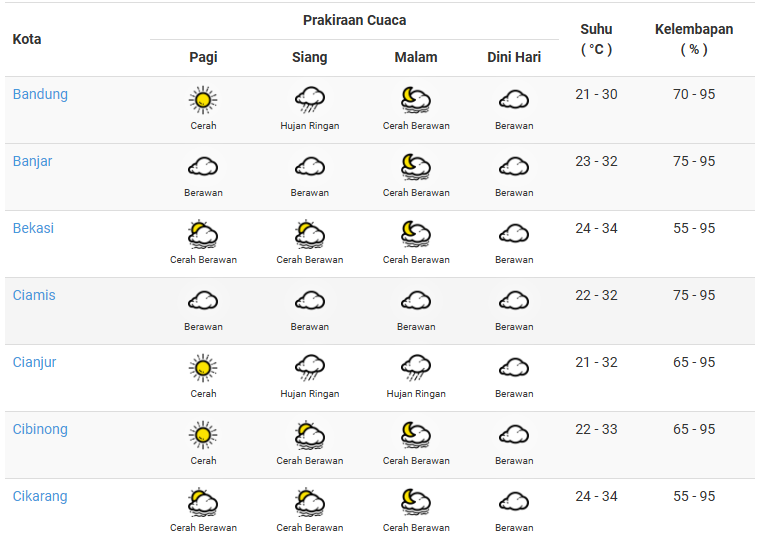Click Bandung's midday light rain icon

click(x=309, y=99)
